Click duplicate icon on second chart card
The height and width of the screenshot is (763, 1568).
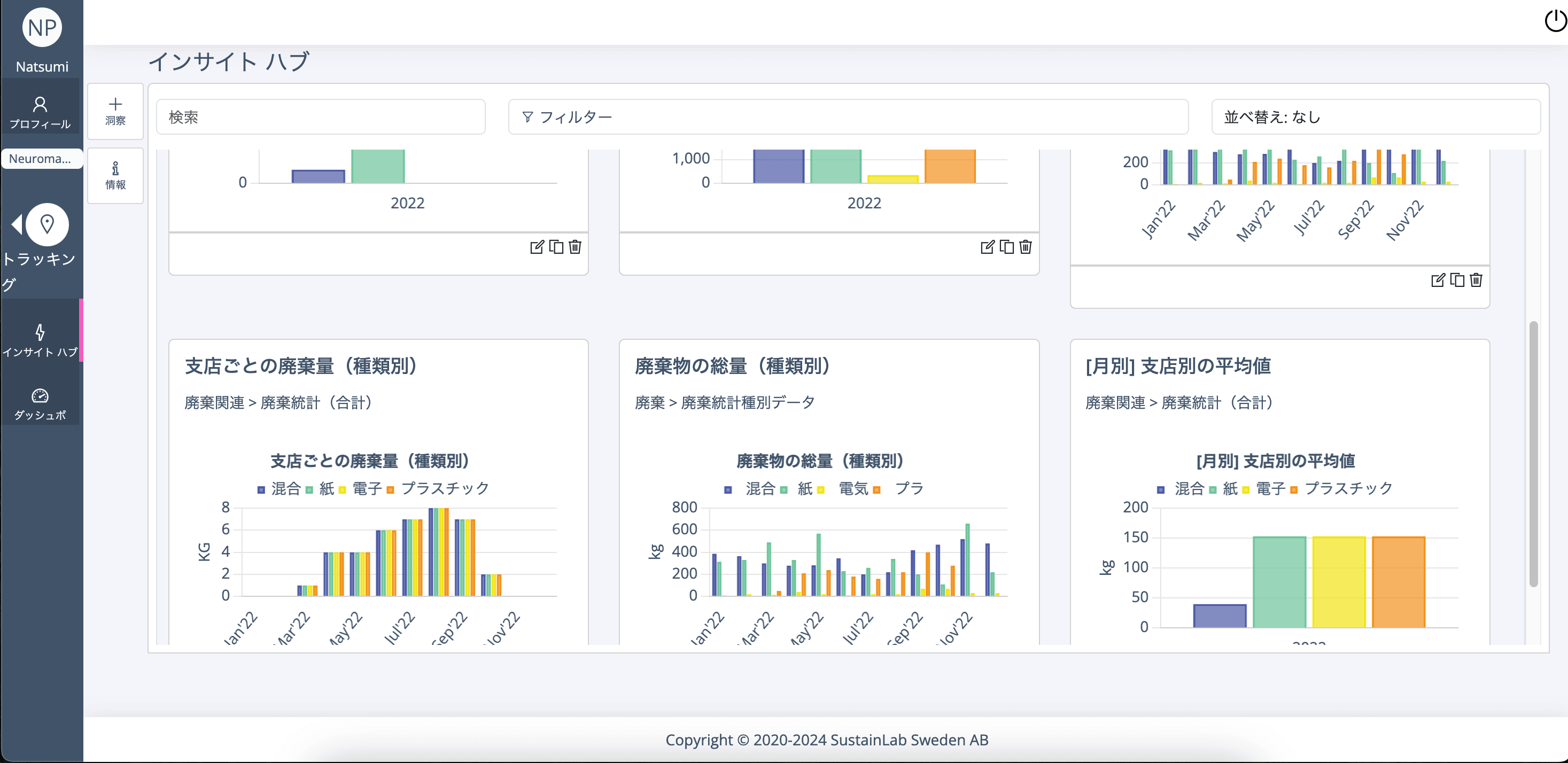1007,247
